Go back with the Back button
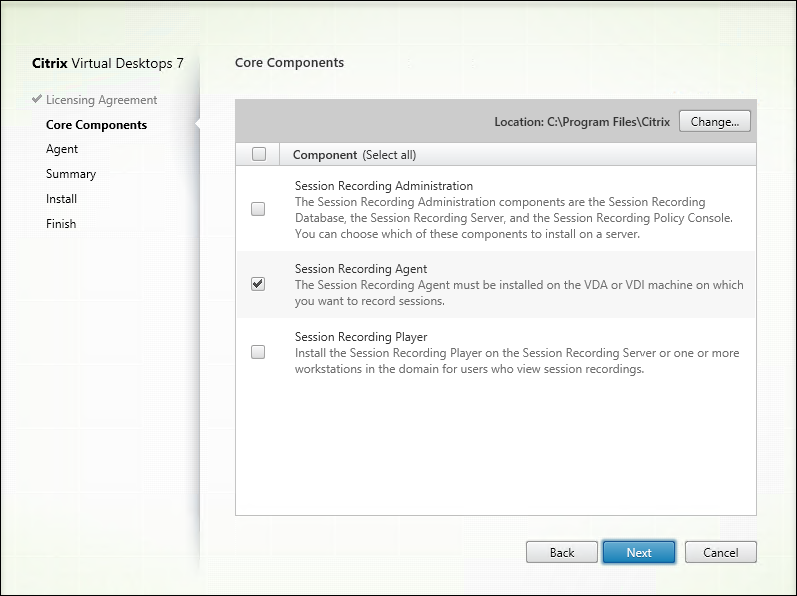The height and width of the screenshot is (596, 797). 562,552
